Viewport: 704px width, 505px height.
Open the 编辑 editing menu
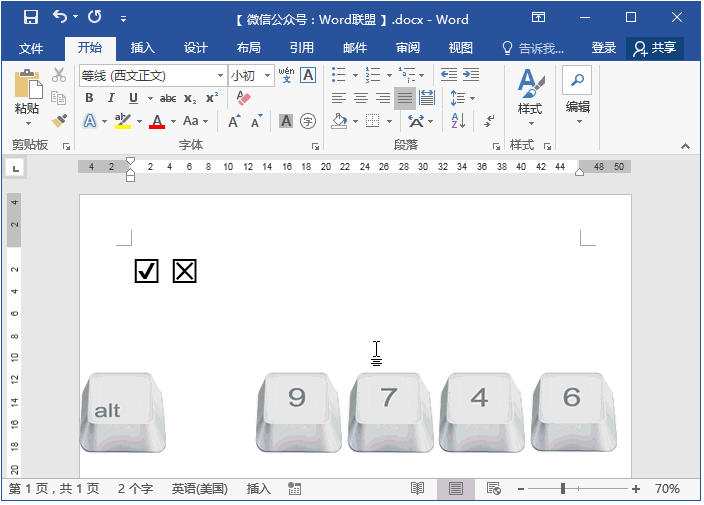pos(577,96)
